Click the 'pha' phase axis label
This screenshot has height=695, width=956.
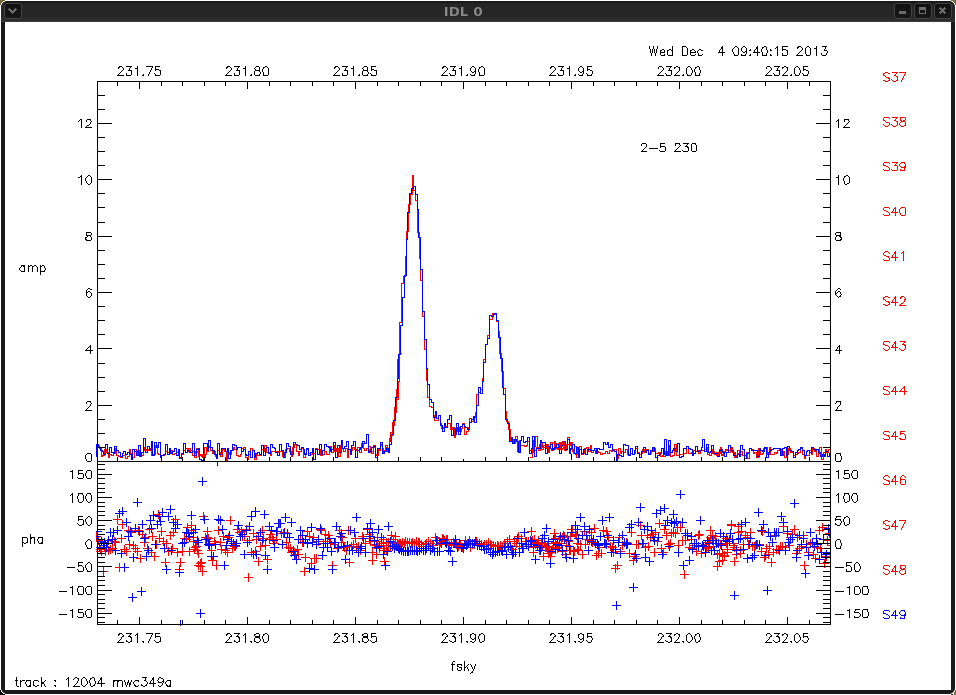tap(33, 540)
